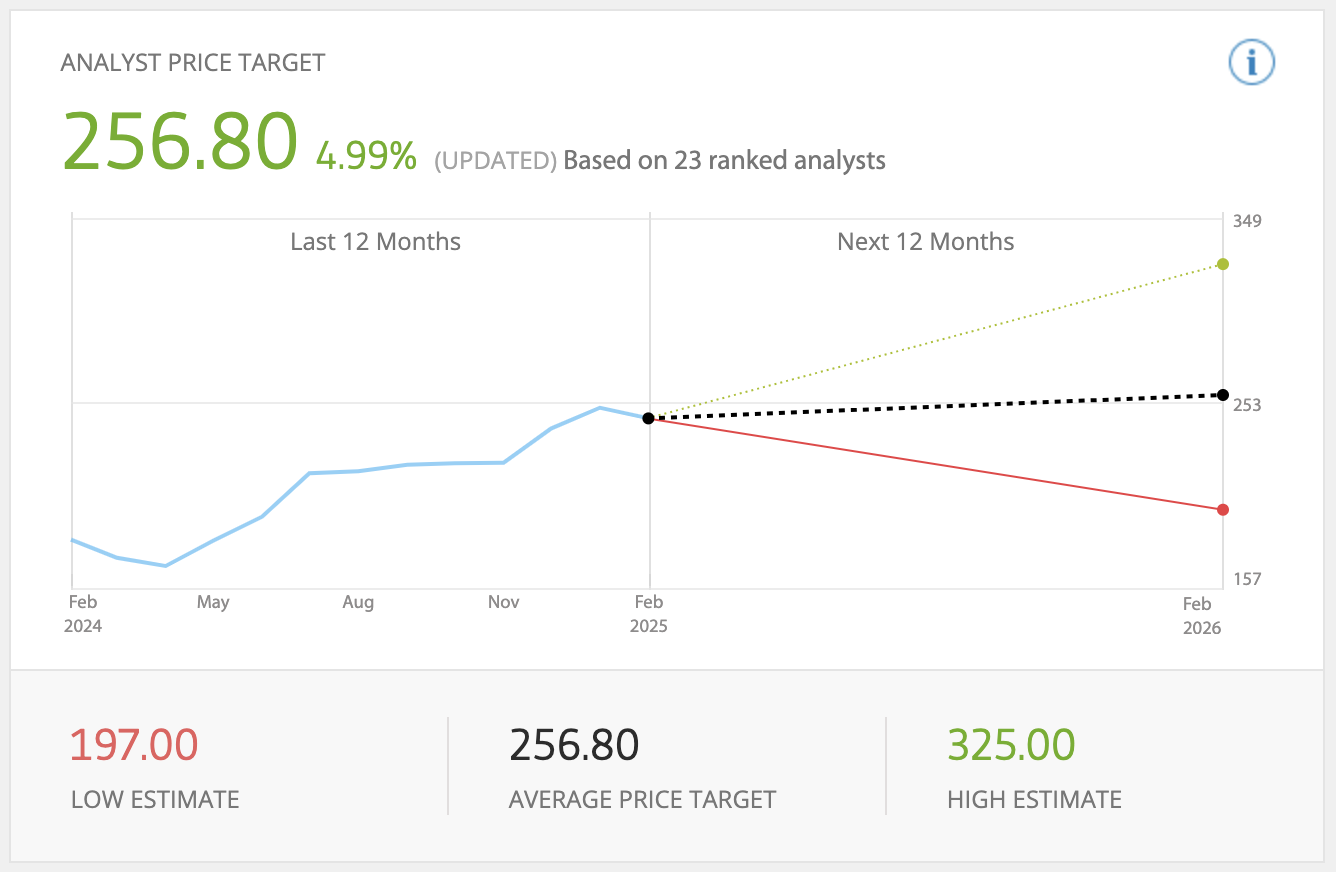Screen dimensions: 1336x872
Task: Click the "ANALYST PRICE TARGET" heading
Action: point(193,62)
